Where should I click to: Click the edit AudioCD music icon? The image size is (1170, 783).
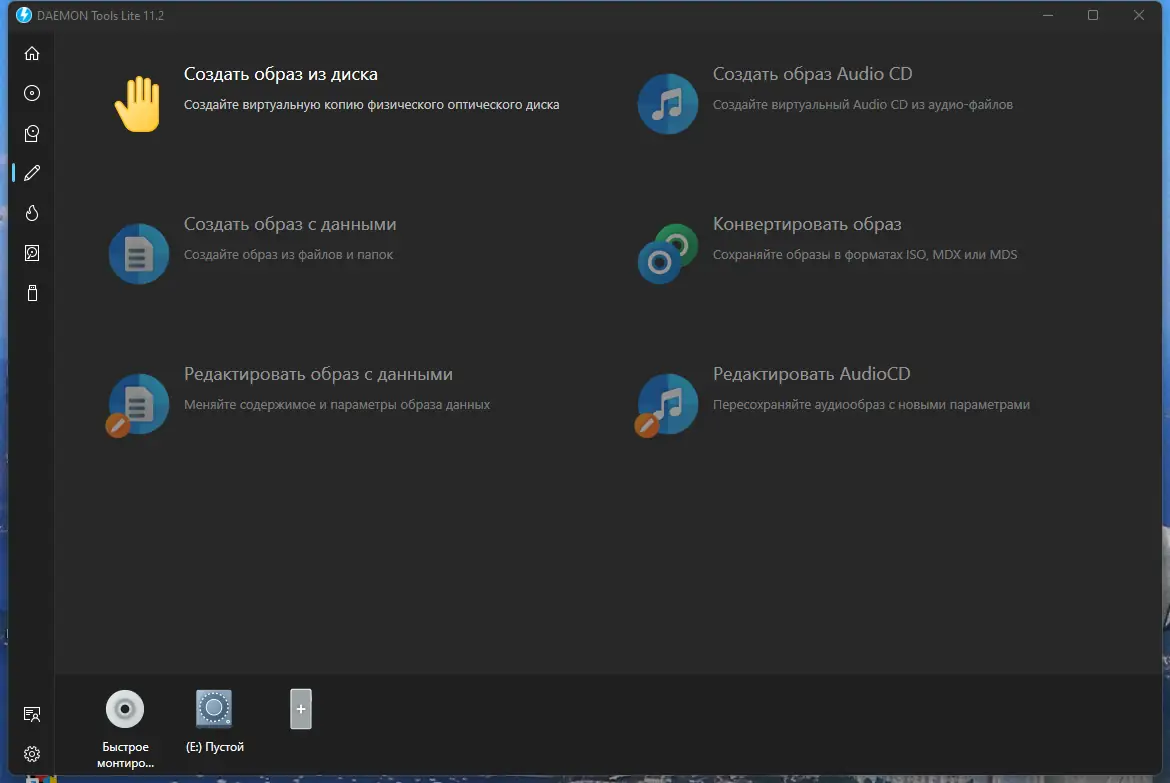(666, 405)
